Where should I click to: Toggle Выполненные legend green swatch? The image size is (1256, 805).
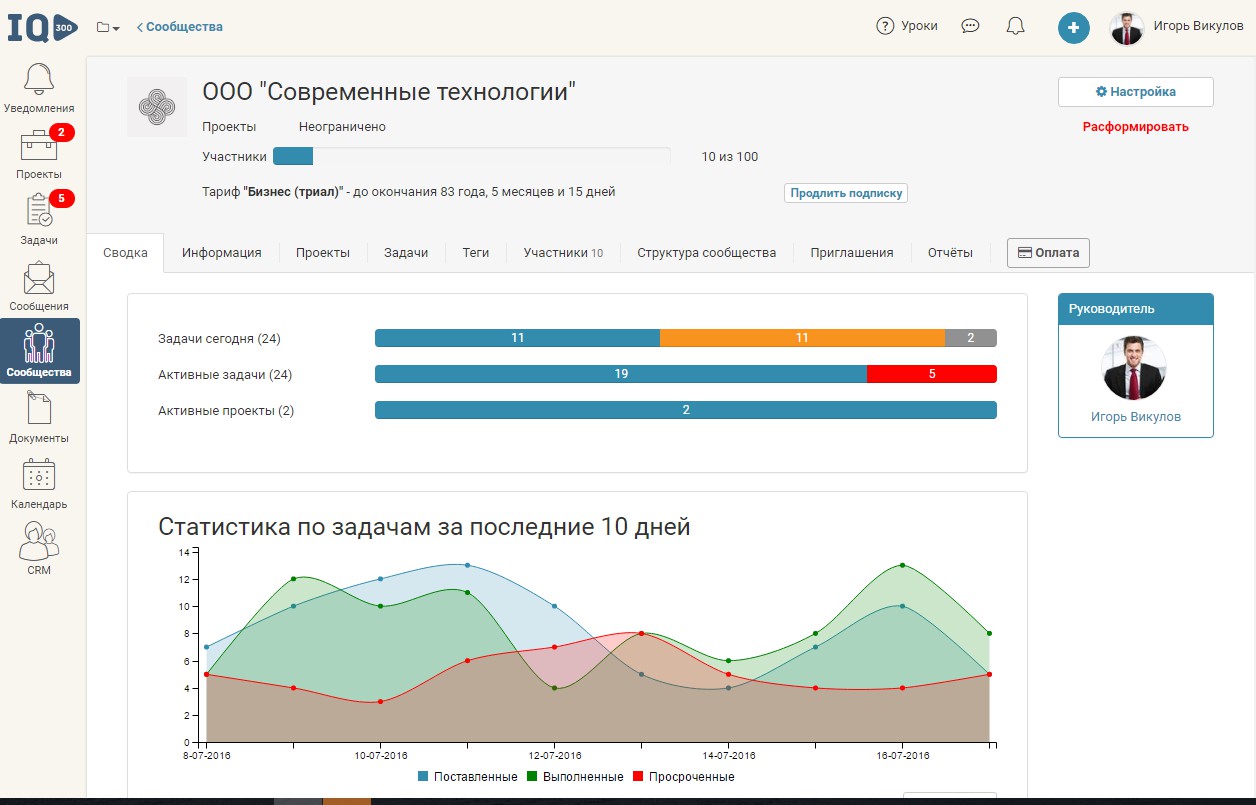point(533,777)
